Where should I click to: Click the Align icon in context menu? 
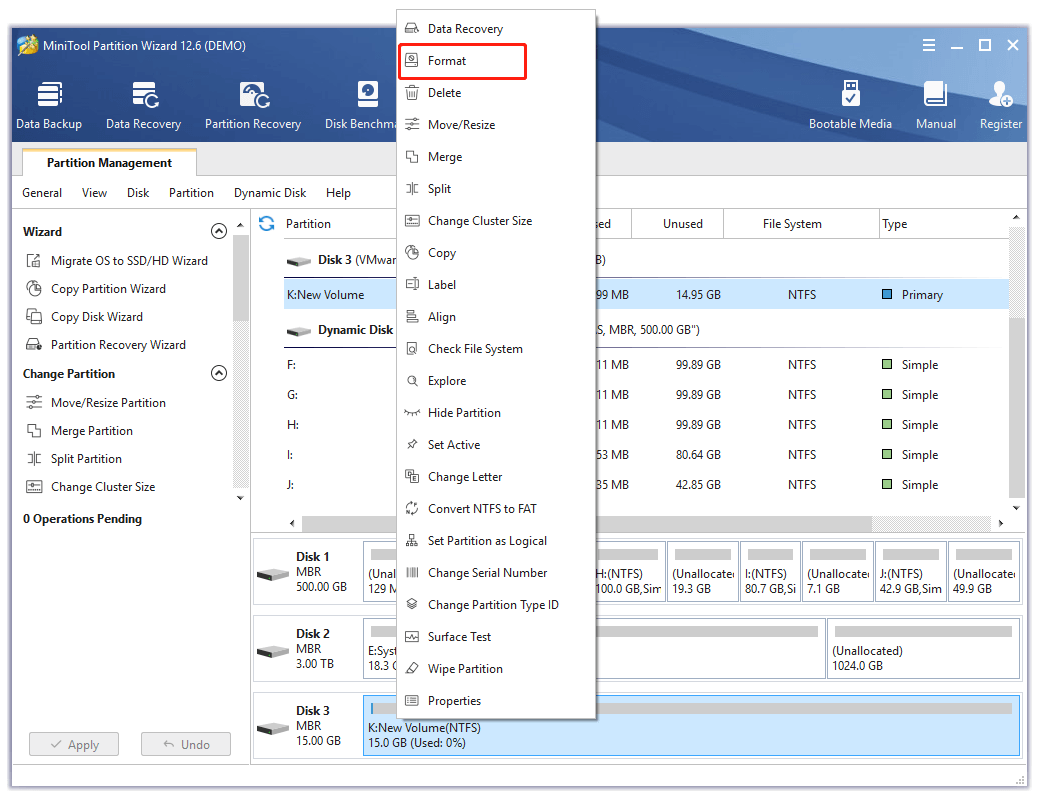(412, 316)
